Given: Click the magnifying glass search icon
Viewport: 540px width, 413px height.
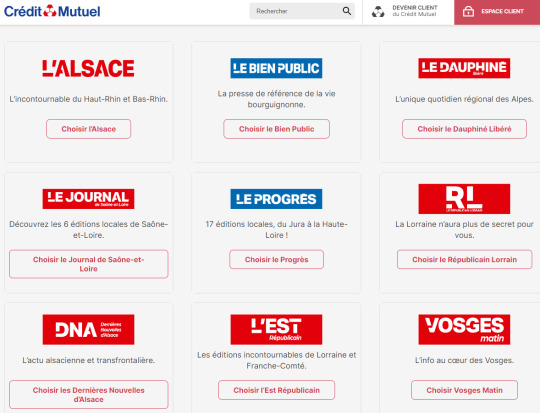Looking at the screenshot, I should coord(347,11).
